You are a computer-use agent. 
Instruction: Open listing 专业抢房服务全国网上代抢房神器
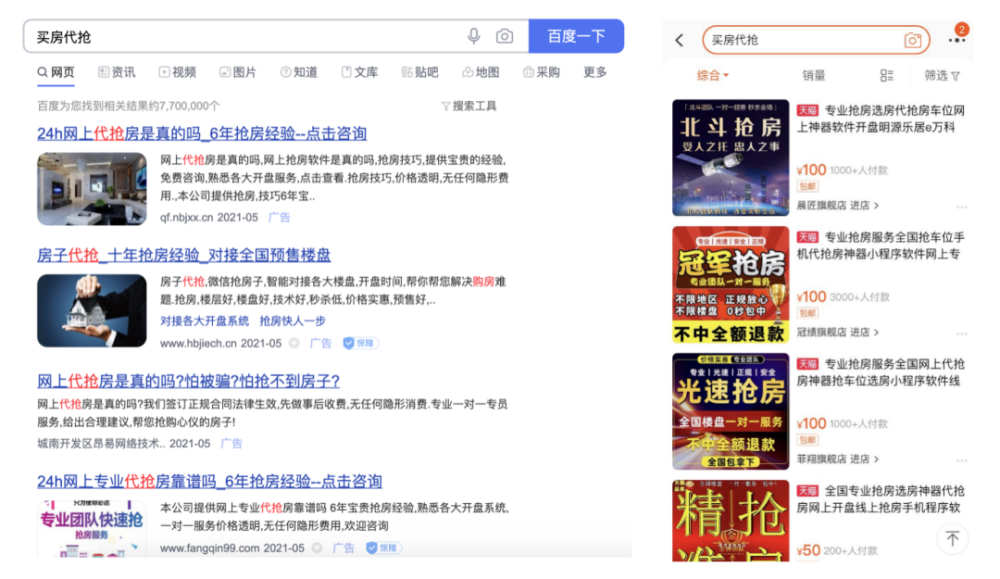coord(881,372)
